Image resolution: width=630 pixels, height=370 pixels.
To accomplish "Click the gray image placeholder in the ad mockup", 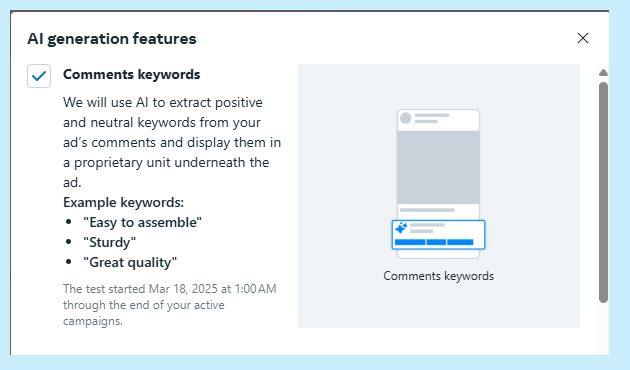I will pyautogui.click(x=438, y=167).
